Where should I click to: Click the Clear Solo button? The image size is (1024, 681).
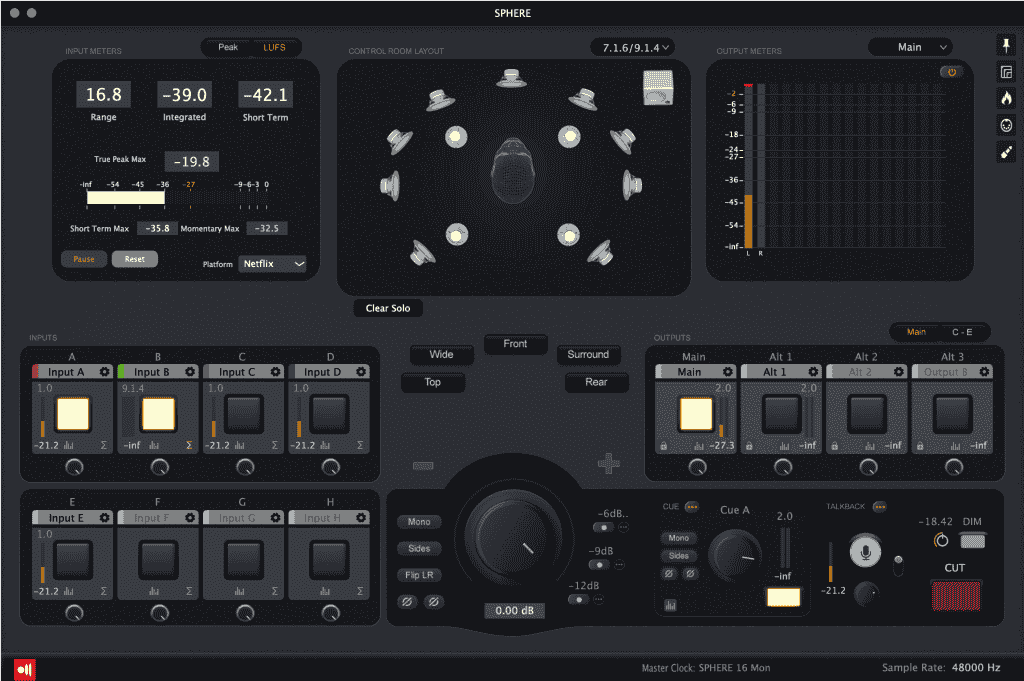point(388,308)
